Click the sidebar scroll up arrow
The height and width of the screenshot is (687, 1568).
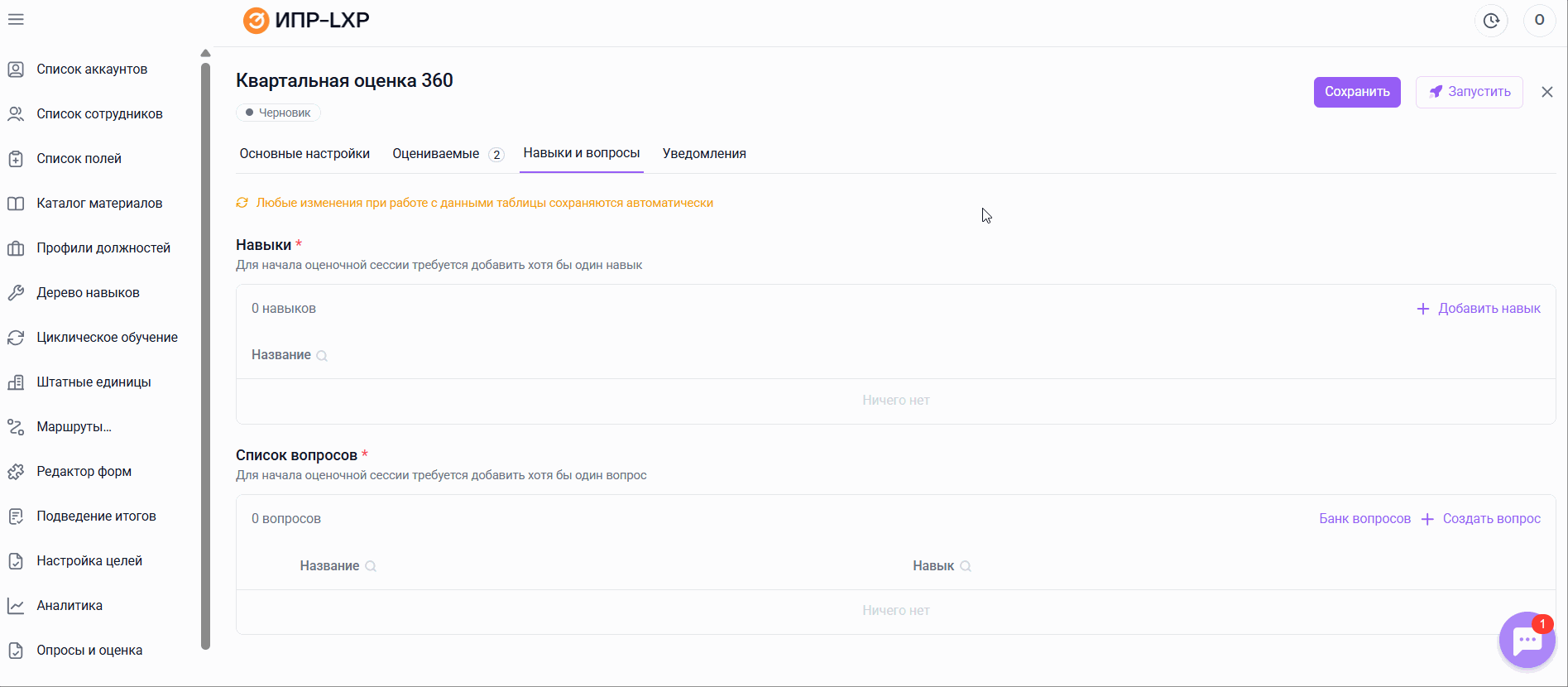(205, 54)
